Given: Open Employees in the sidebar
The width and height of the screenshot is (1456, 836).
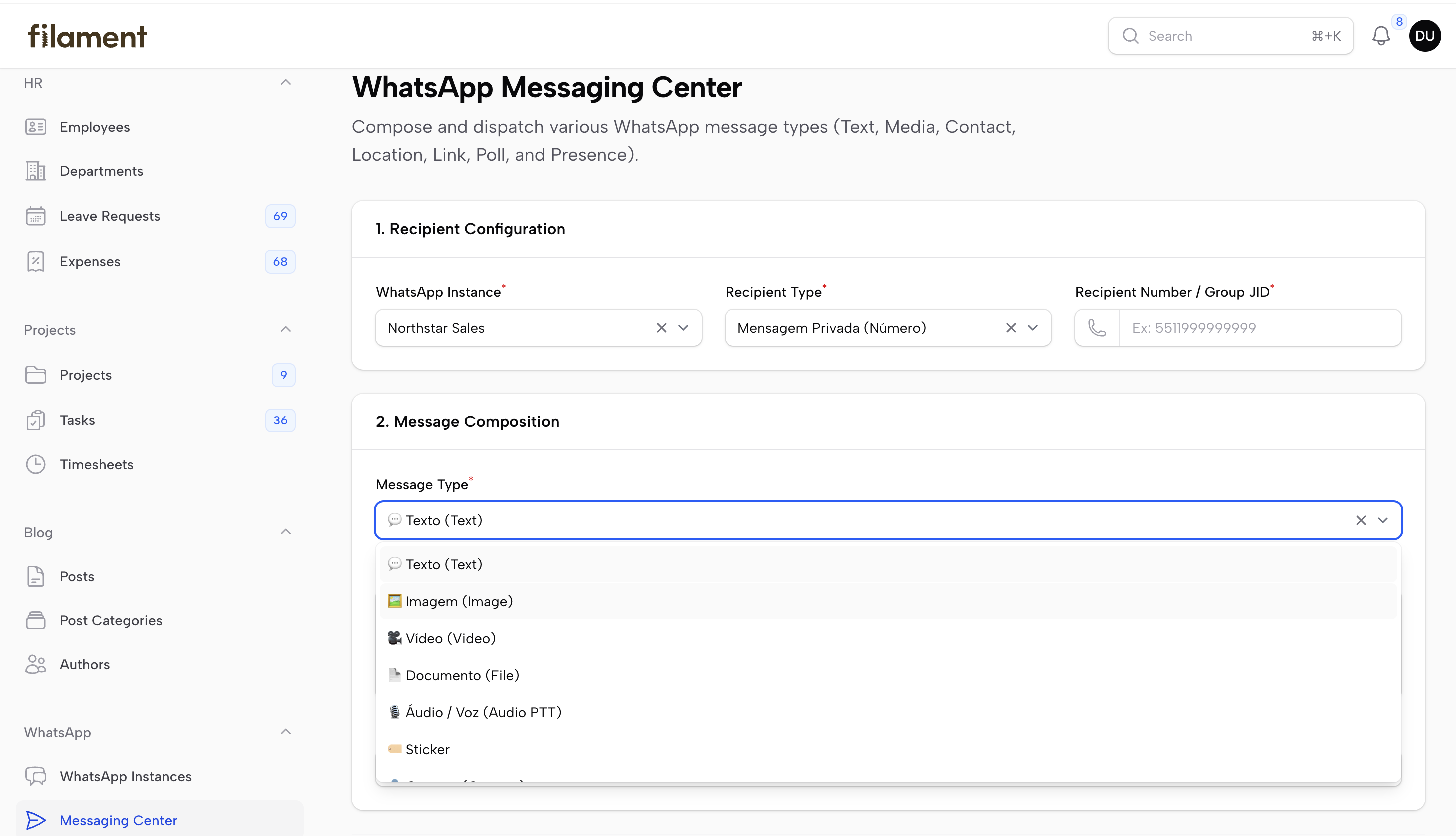Looking at the screenshot, I should [x=160, y=127].
